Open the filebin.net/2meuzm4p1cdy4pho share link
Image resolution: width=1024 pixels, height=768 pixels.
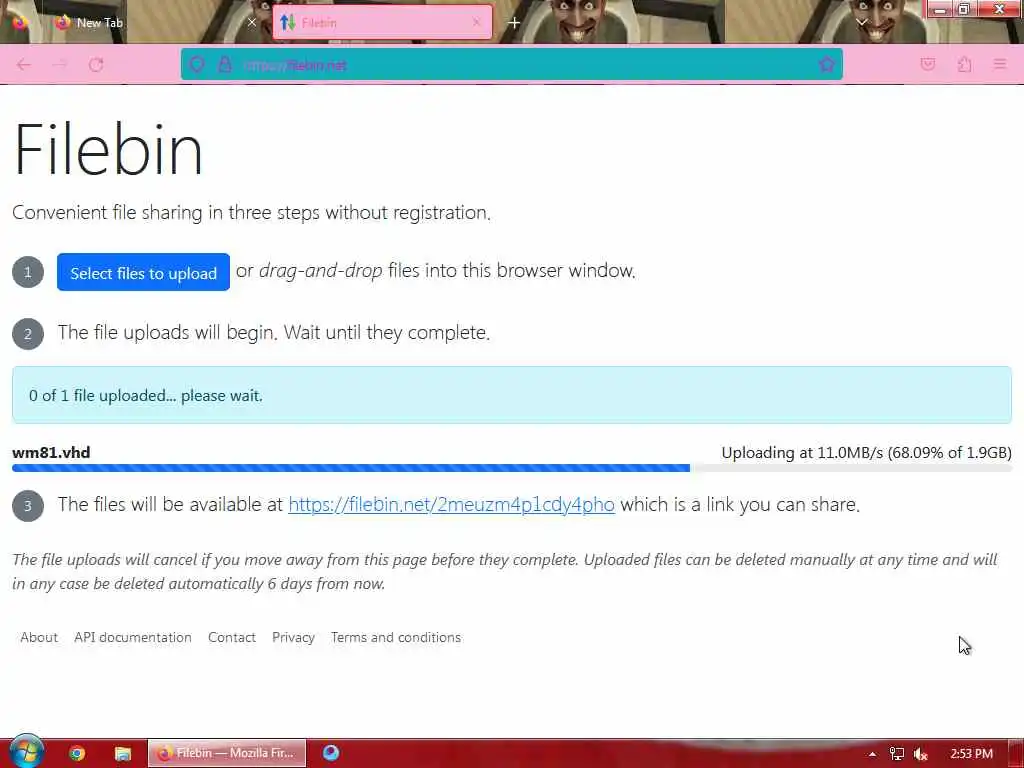[451, 504]
